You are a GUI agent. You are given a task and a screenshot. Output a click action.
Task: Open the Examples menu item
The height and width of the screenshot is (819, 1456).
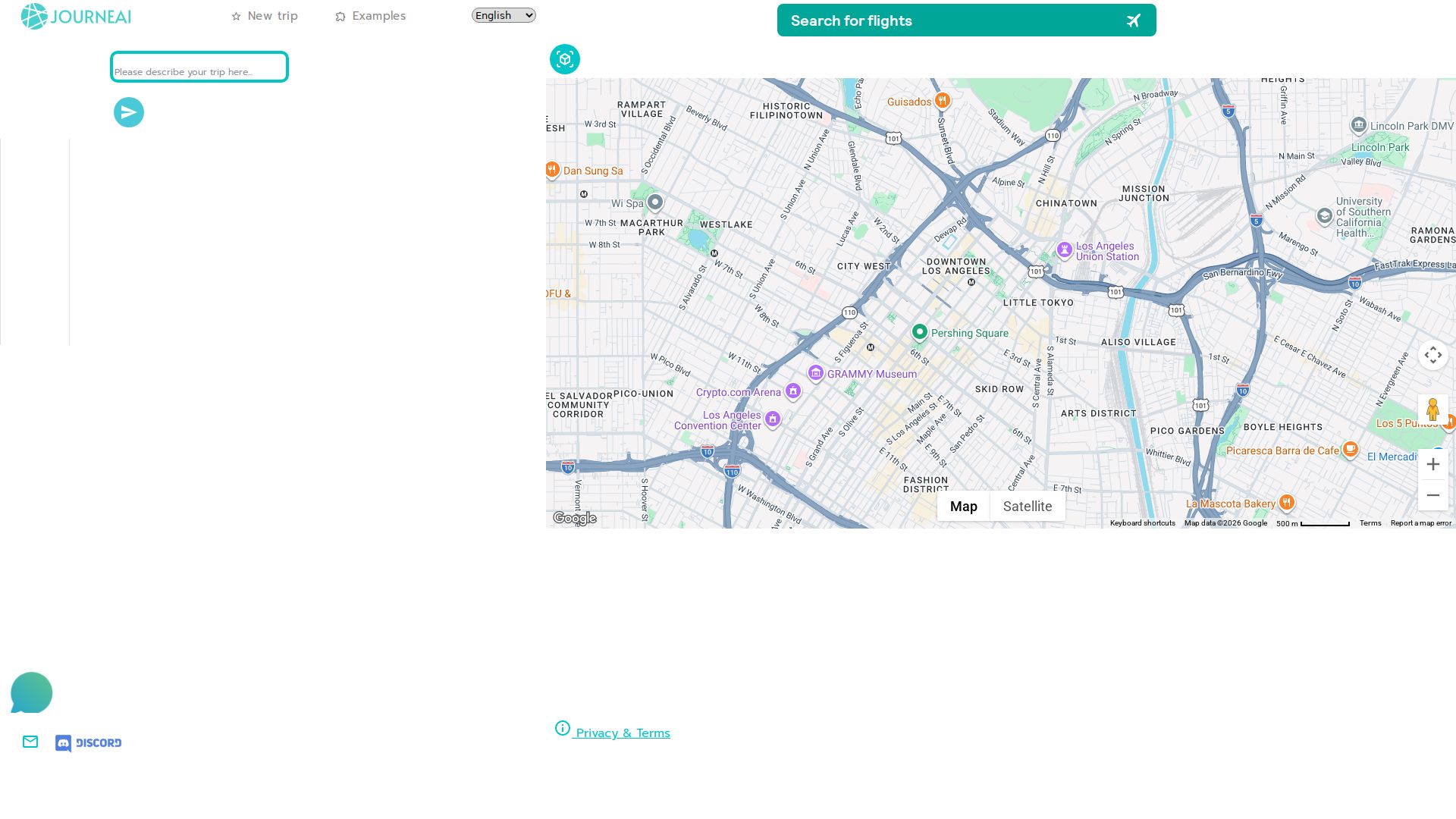371,16
